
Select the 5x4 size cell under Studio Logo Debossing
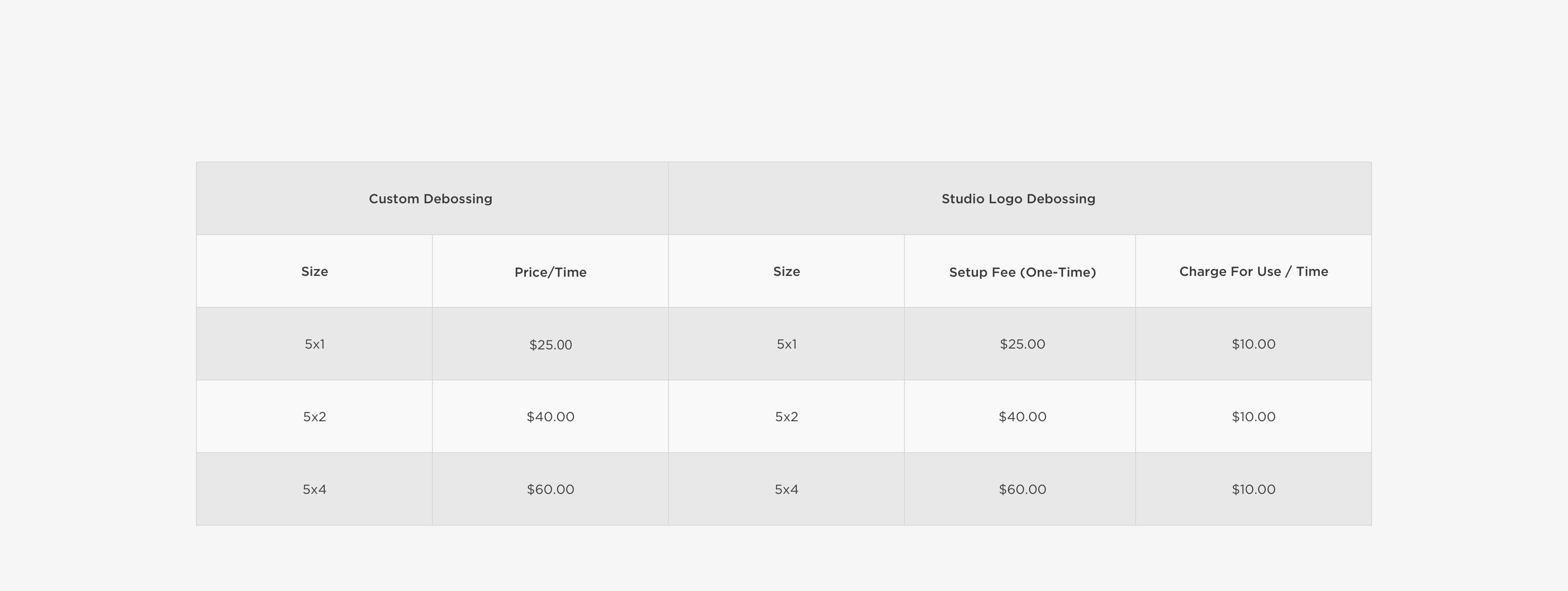tap(786, 489)
